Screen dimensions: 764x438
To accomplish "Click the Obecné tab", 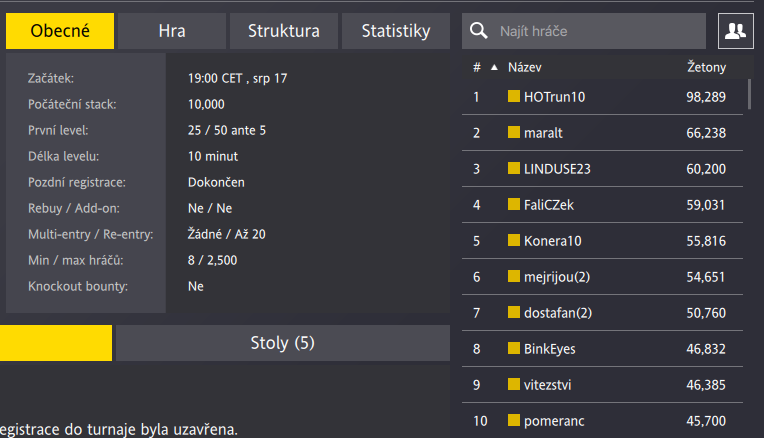I will coord(60,31).
